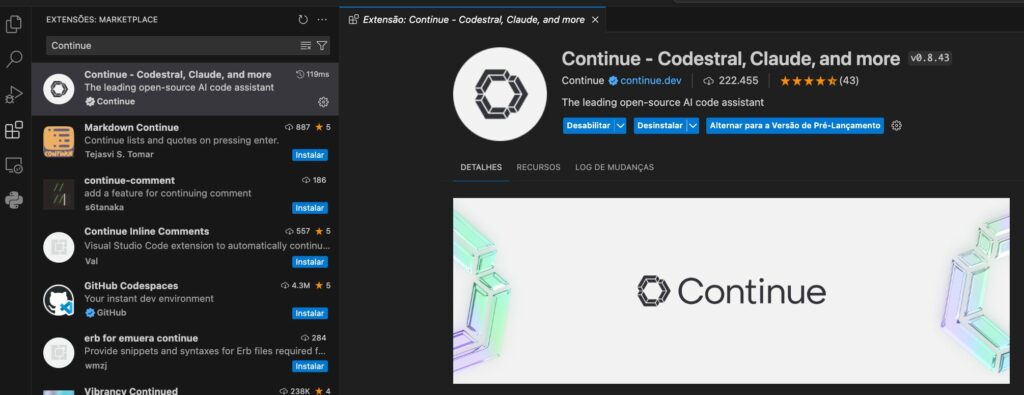Open the continue.dev publisher link
Image resolution: width=1024 pixels, height=395 pixels.
651,81
